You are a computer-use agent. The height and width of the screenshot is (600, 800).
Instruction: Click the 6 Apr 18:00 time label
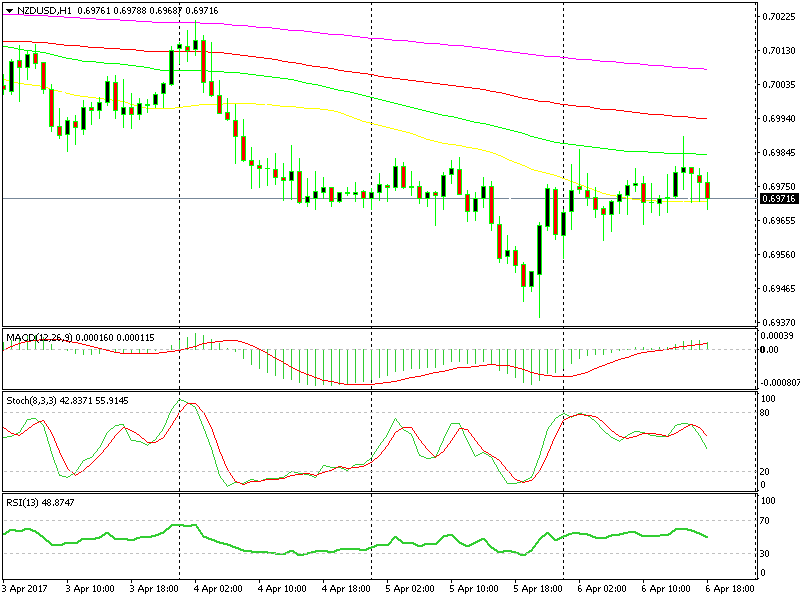(731, 589)
